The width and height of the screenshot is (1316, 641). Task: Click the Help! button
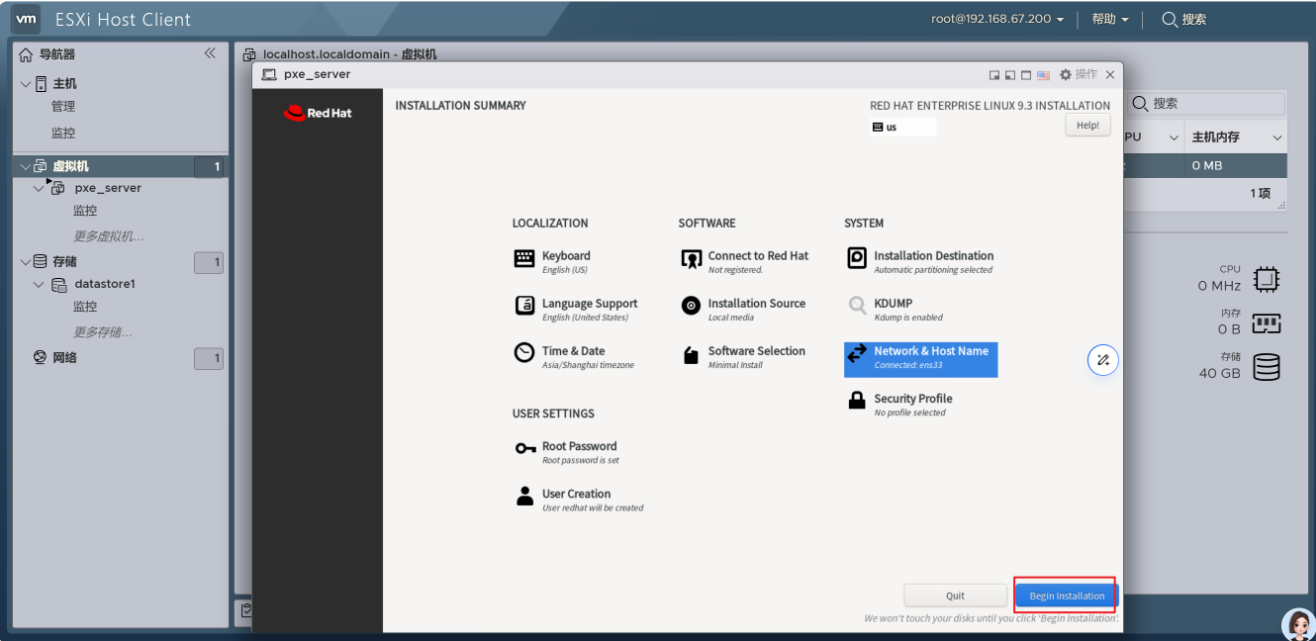pyautogui.click(x=1088, y=125)
